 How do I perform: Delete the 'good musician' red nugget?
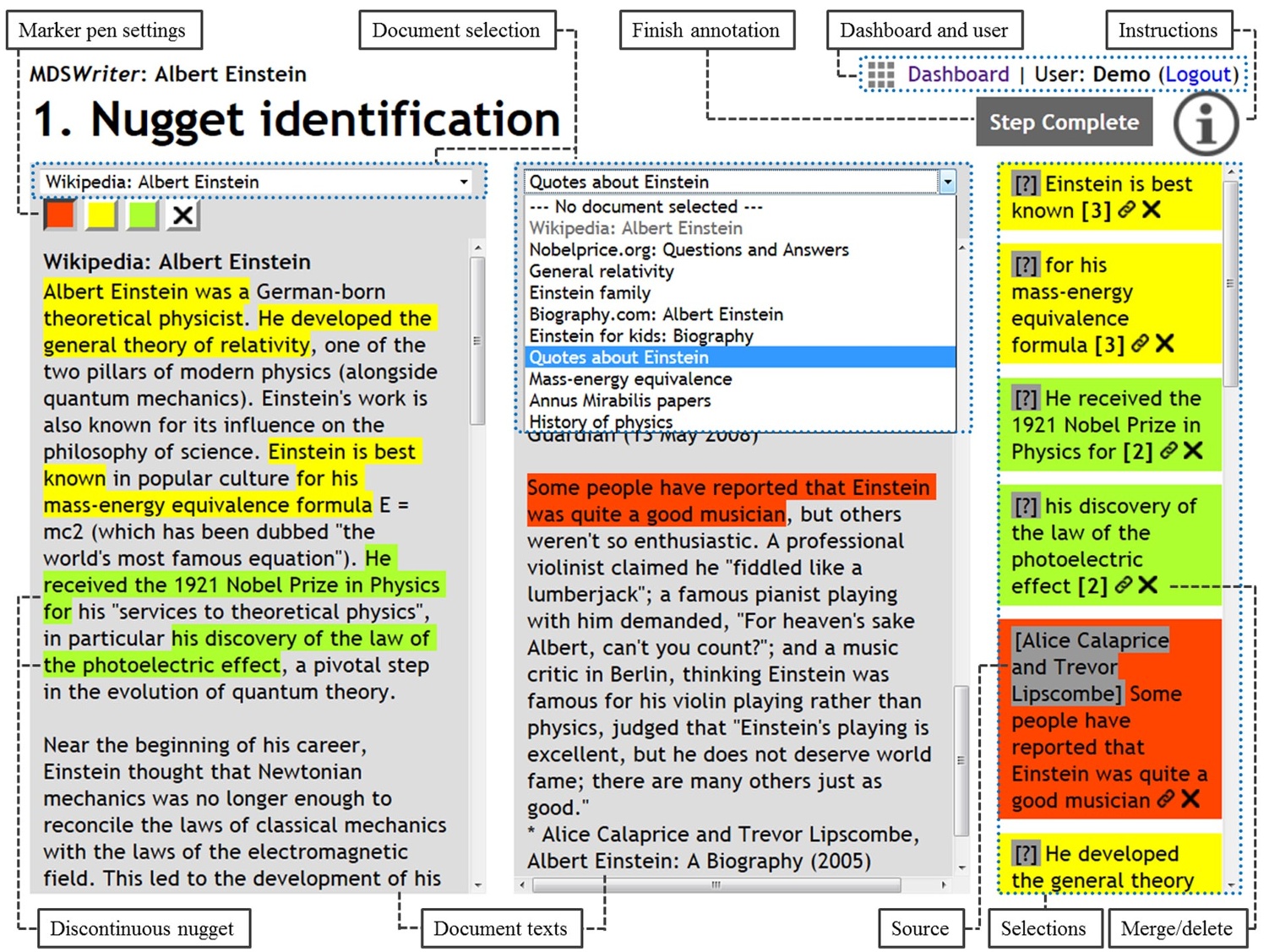[1190, 799]
